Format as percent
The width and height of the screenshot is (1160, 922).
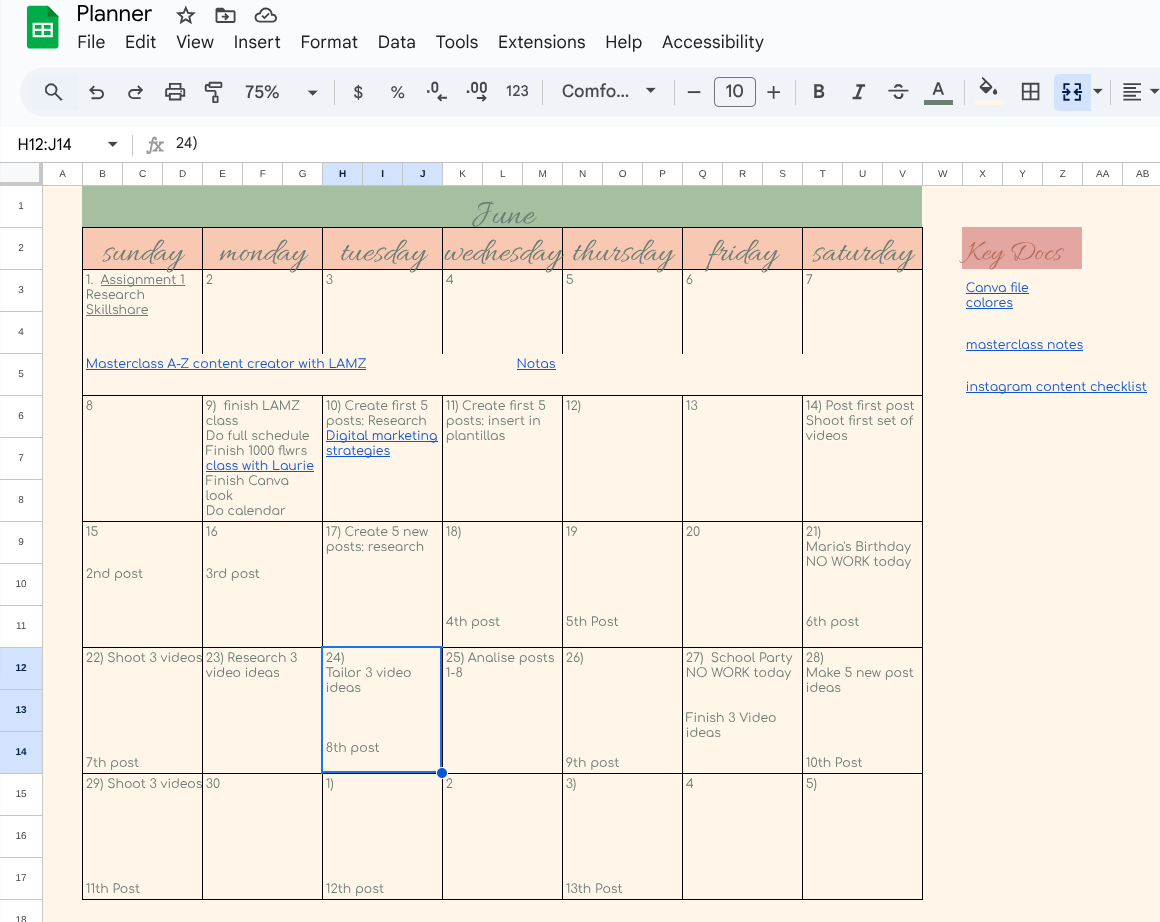tap(397, 92)
